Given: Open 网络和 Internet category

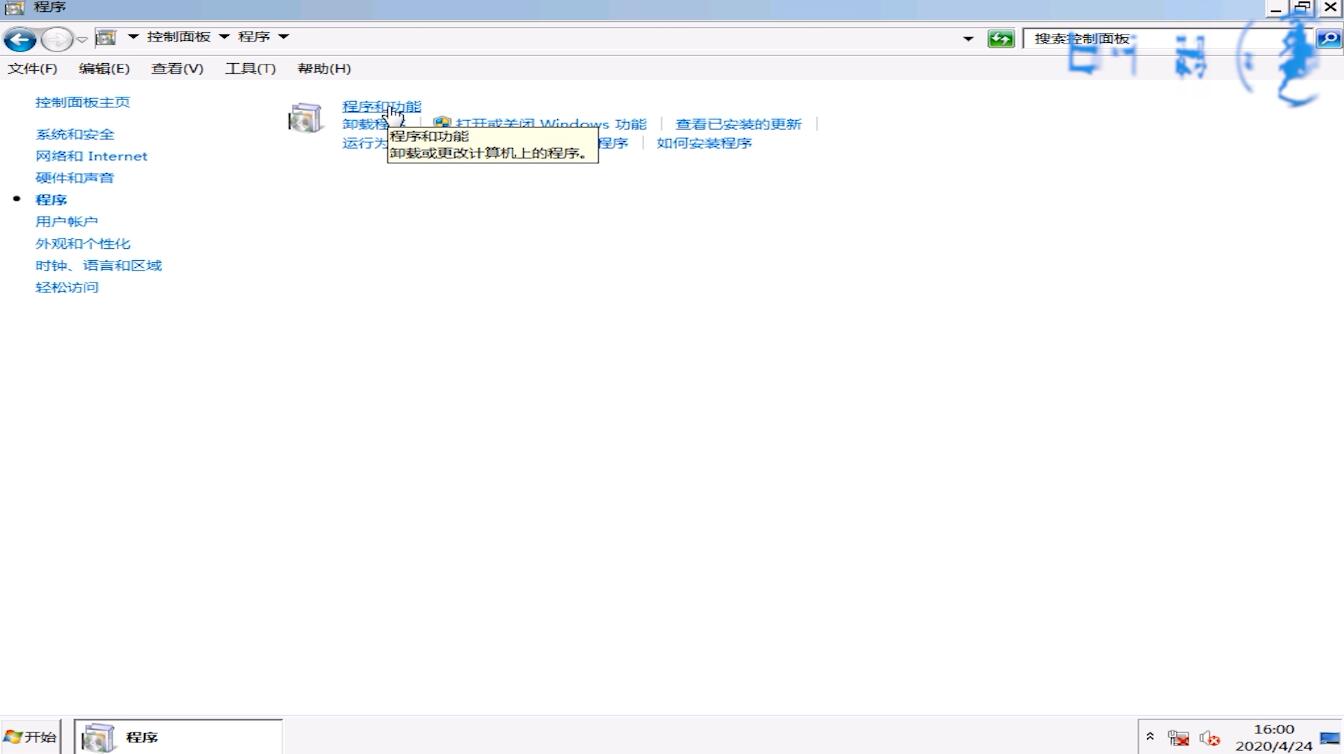Looking at the screenshot, I should [91, 157].
